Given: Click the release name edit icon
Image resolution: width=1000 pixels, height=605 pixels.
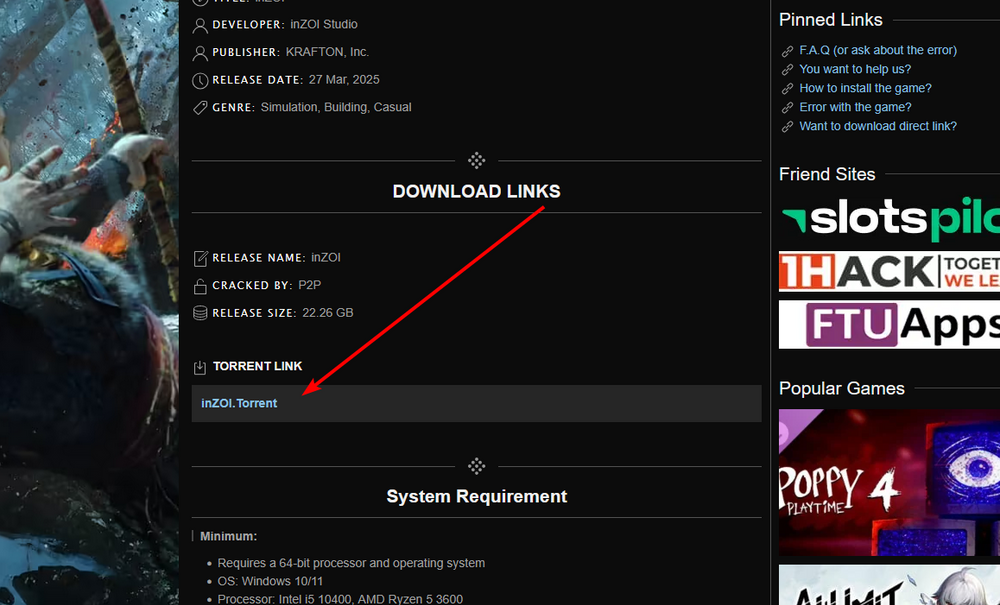Looking at the screenshot, I should (200, 258).
